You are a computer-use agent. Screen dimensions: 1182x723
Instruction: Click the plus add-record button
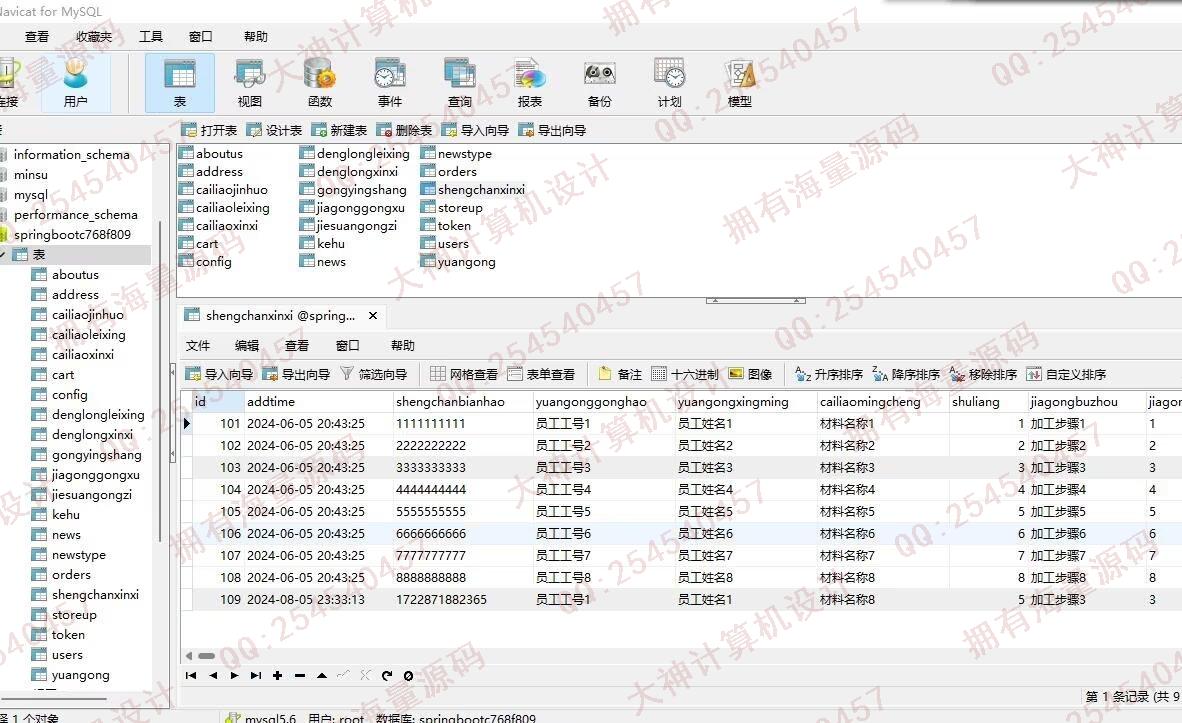[x=277, y=676]
